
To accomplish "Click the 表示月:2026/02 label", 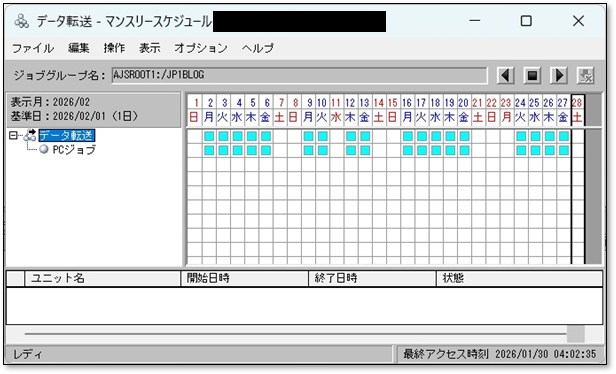I will (x=50, y=102).
